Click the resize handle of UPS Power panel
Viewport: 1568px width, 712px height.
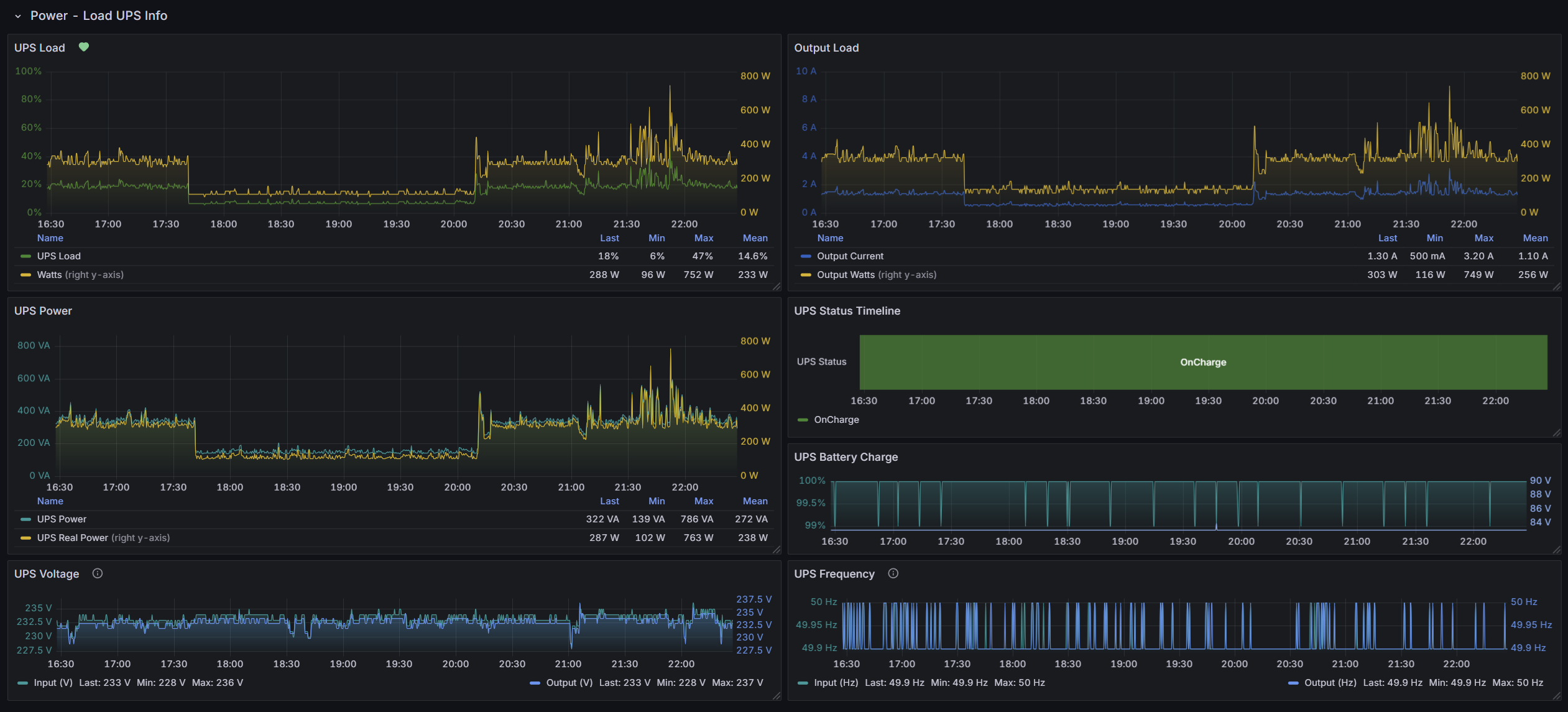tap(777, 550)
